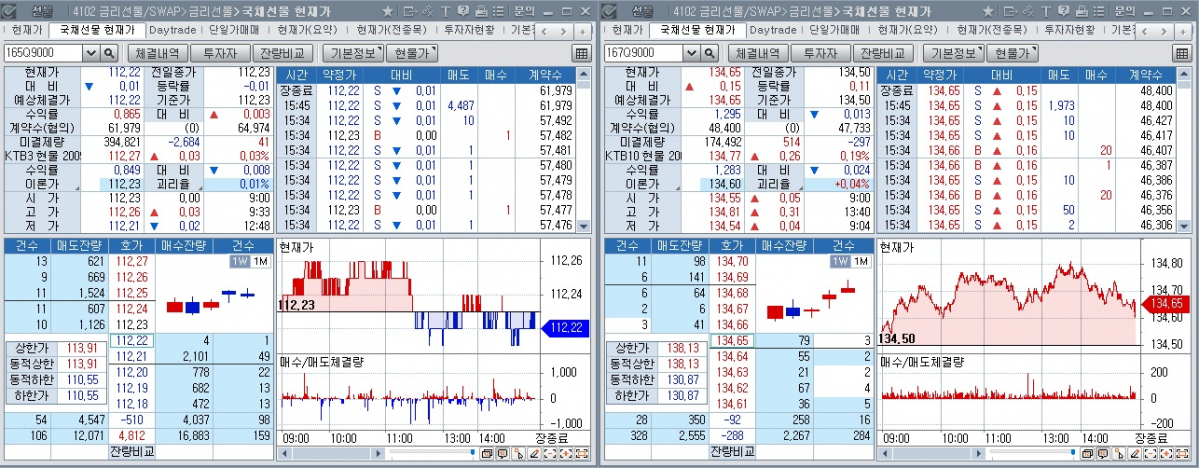Click the print icon in right window title bar

click(1081, 11)
